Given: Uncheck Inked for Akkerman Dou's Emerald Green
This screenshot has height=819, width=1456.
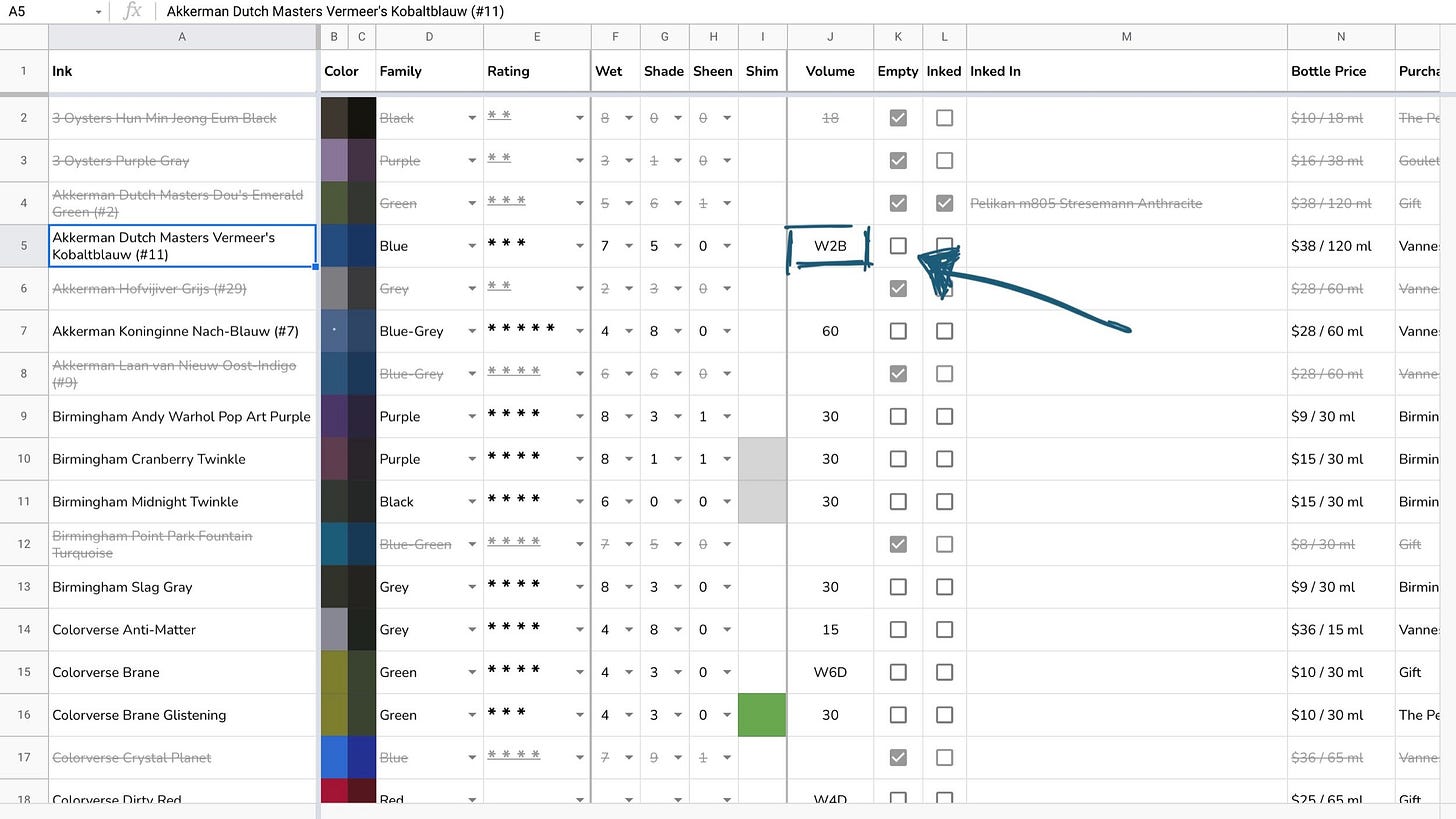Looking at the screenshot, I should pos(944,203).
